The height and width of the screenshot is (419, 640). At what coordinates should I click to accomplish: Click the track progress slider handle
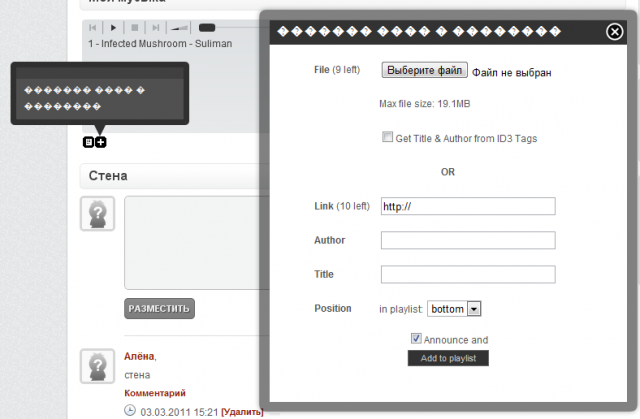207,28
